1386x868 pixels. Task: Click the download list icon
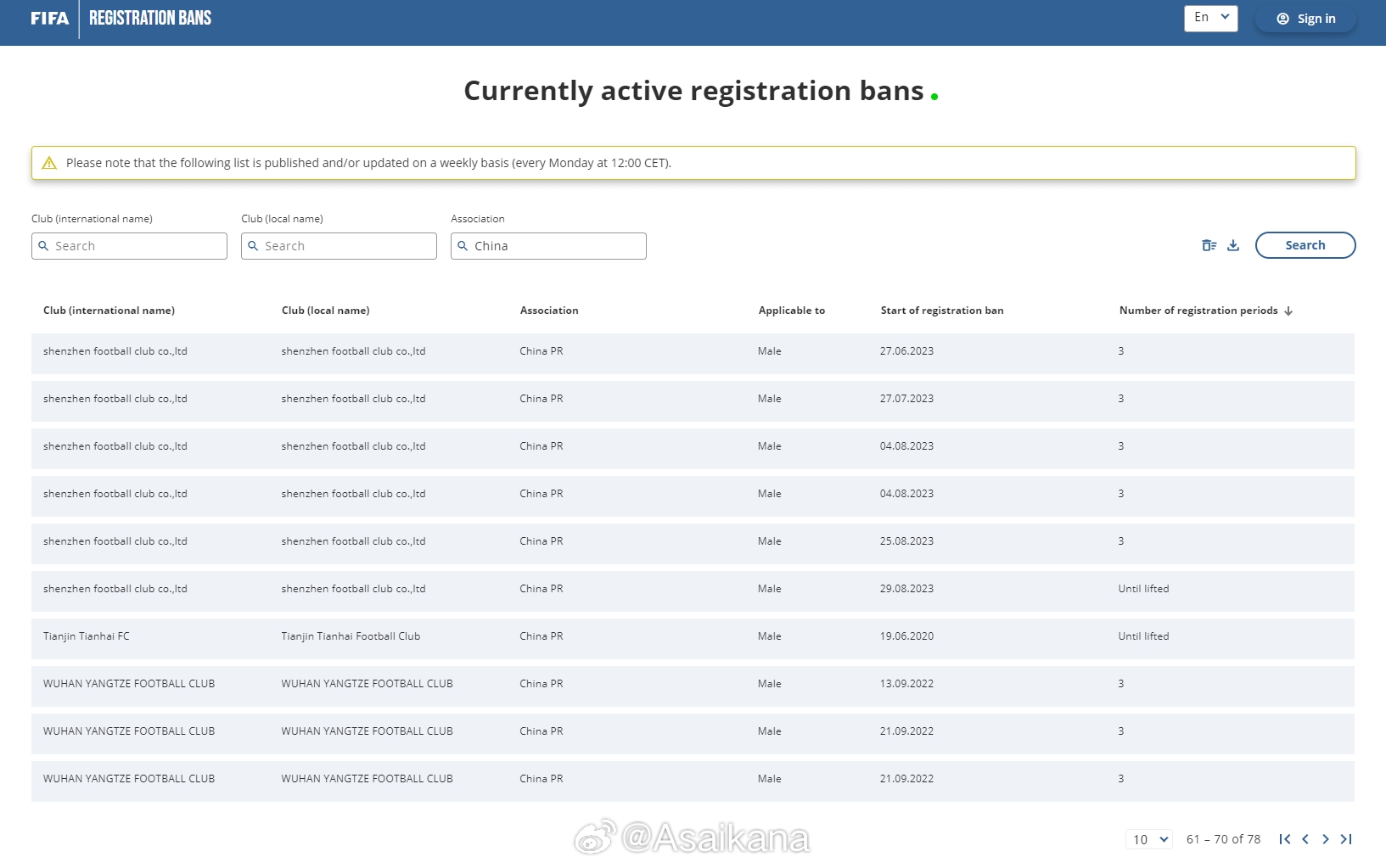pyautogui.click(x=1233, y=245)
